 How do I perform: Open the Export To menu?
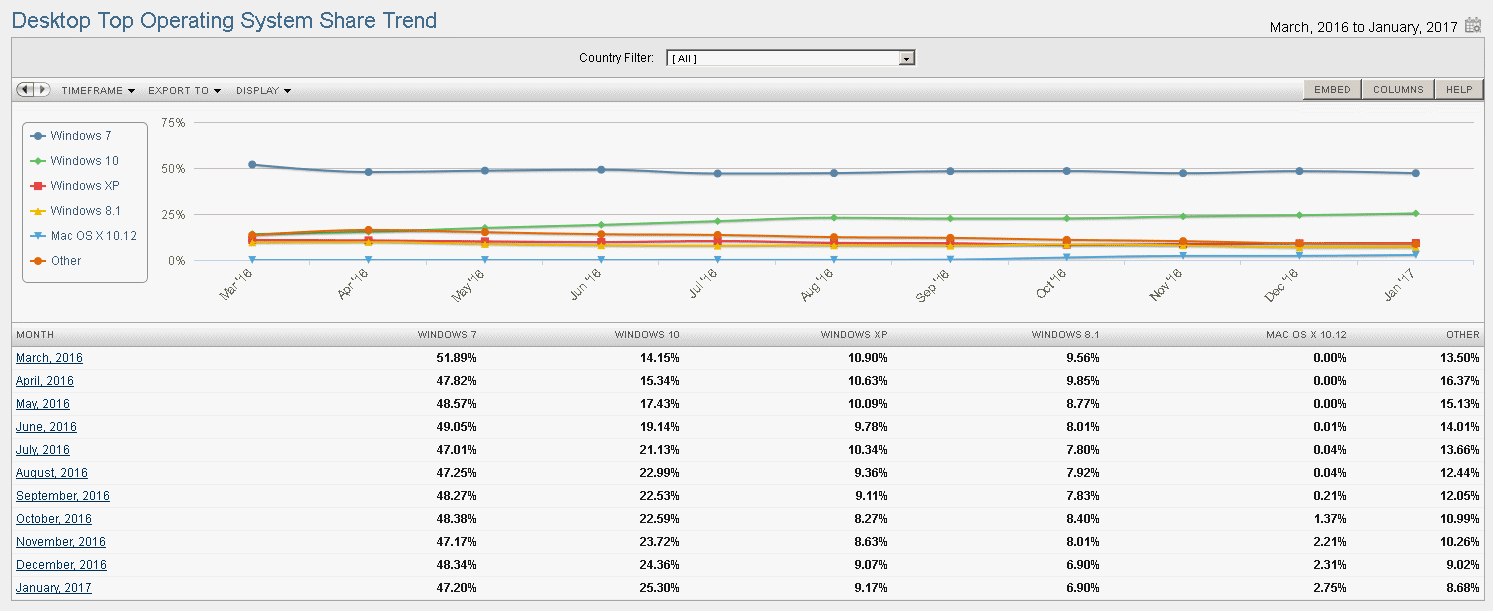click(x=185, y=90)
